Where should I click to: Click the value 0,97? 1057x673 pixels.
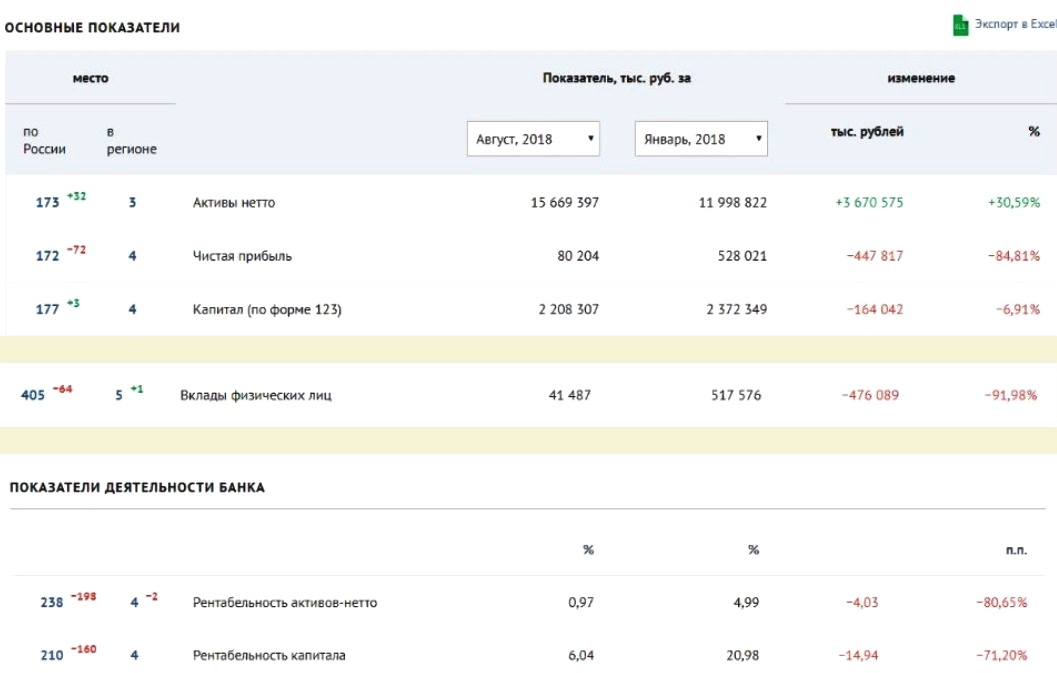[x=581, y=602]
